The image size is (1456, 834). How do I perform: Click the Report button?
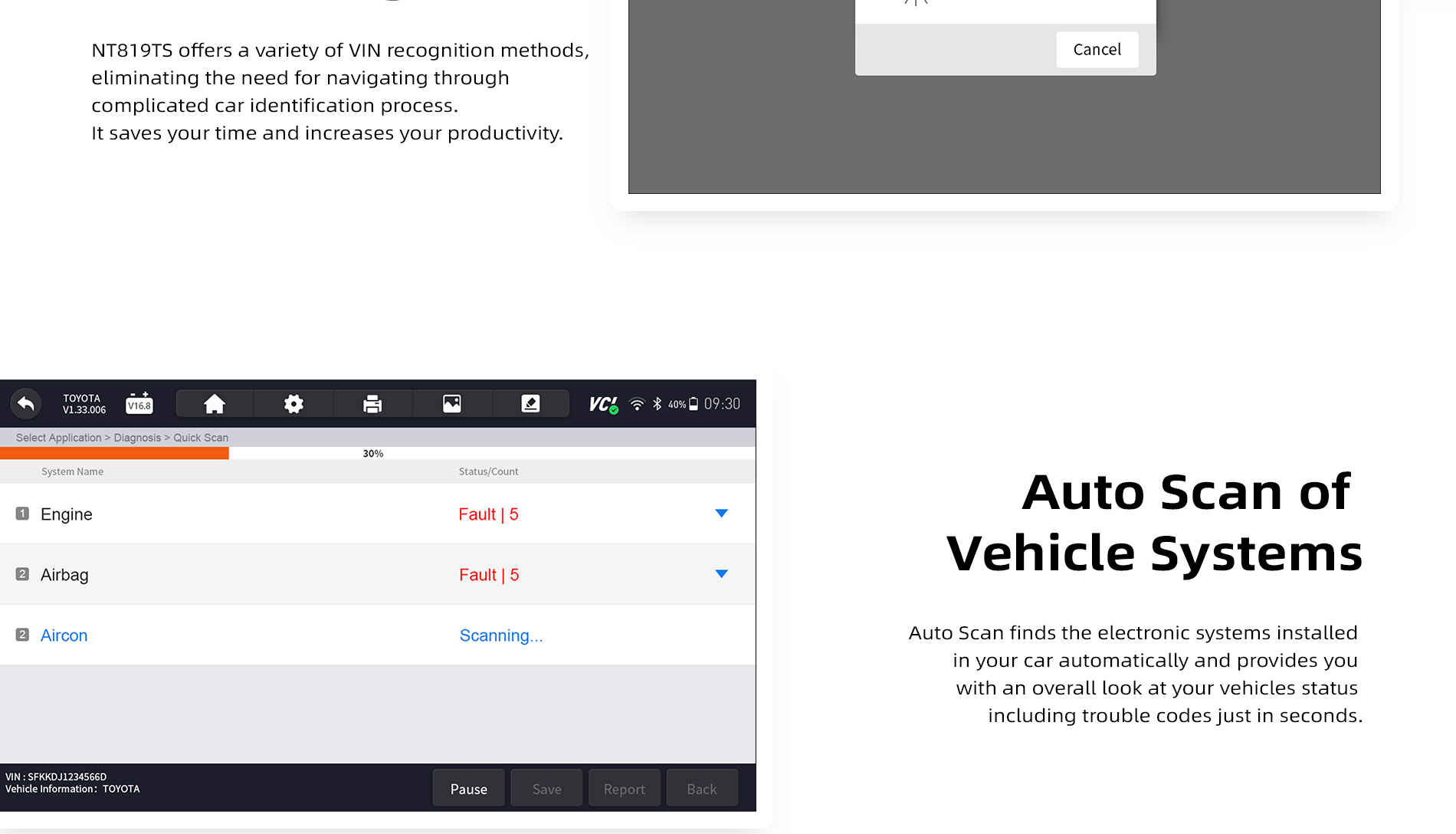click(x=624, y=788)
